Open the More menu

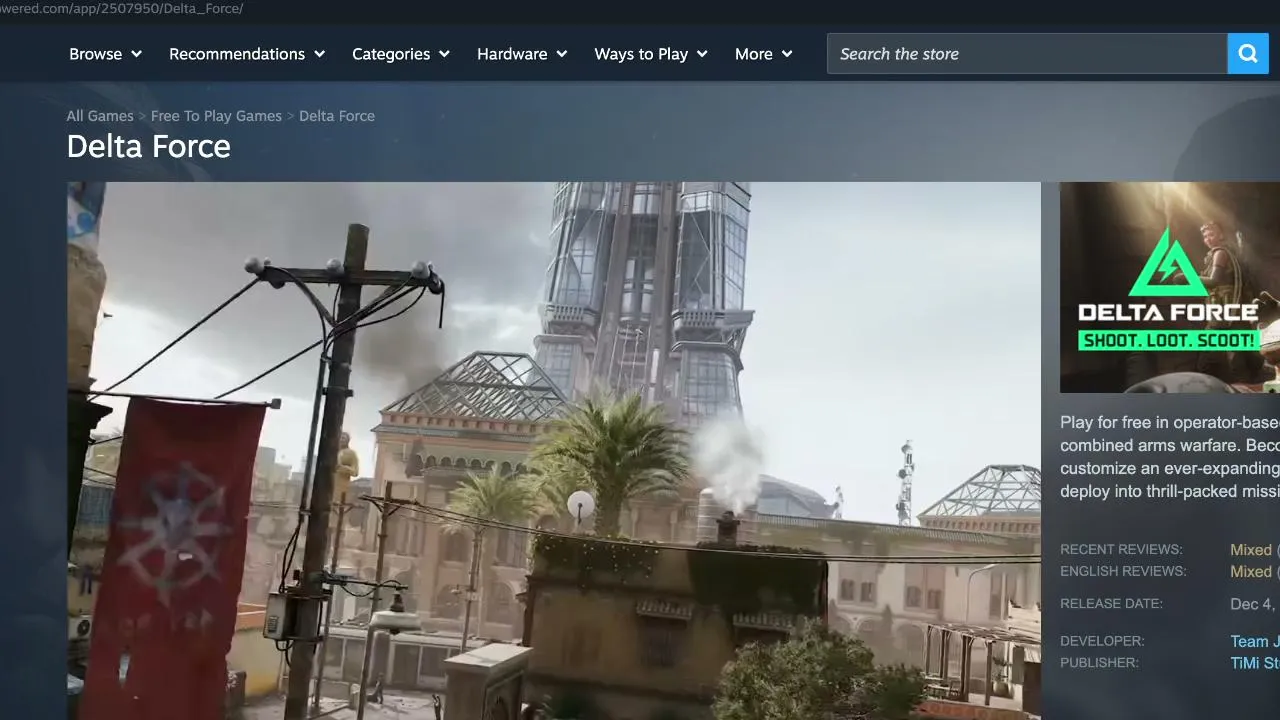pyautogui.click(x=764, y=54)
